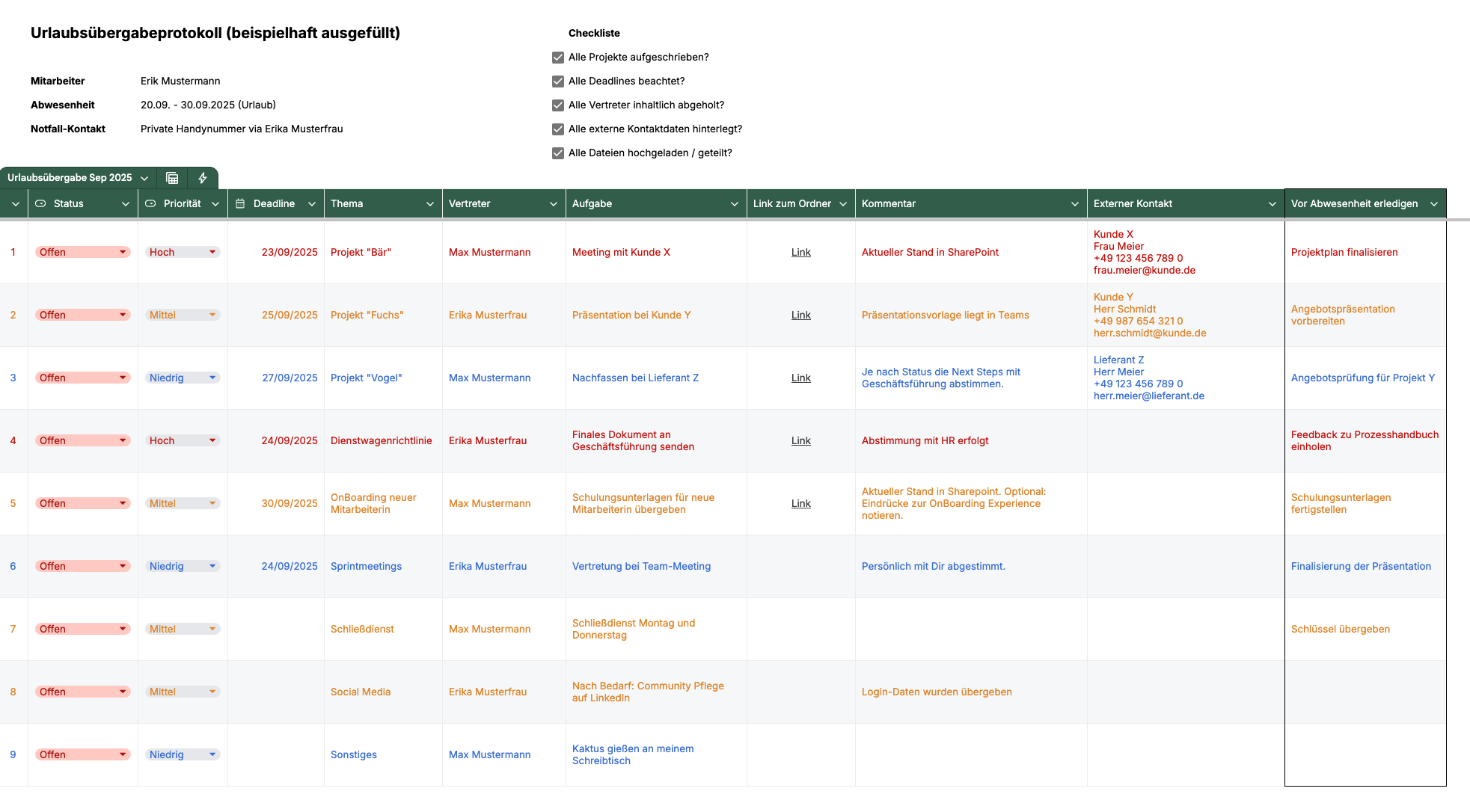Open the 'Urlaubsübergabe Sep 2025' table tab menu

(x=144, y=178)
